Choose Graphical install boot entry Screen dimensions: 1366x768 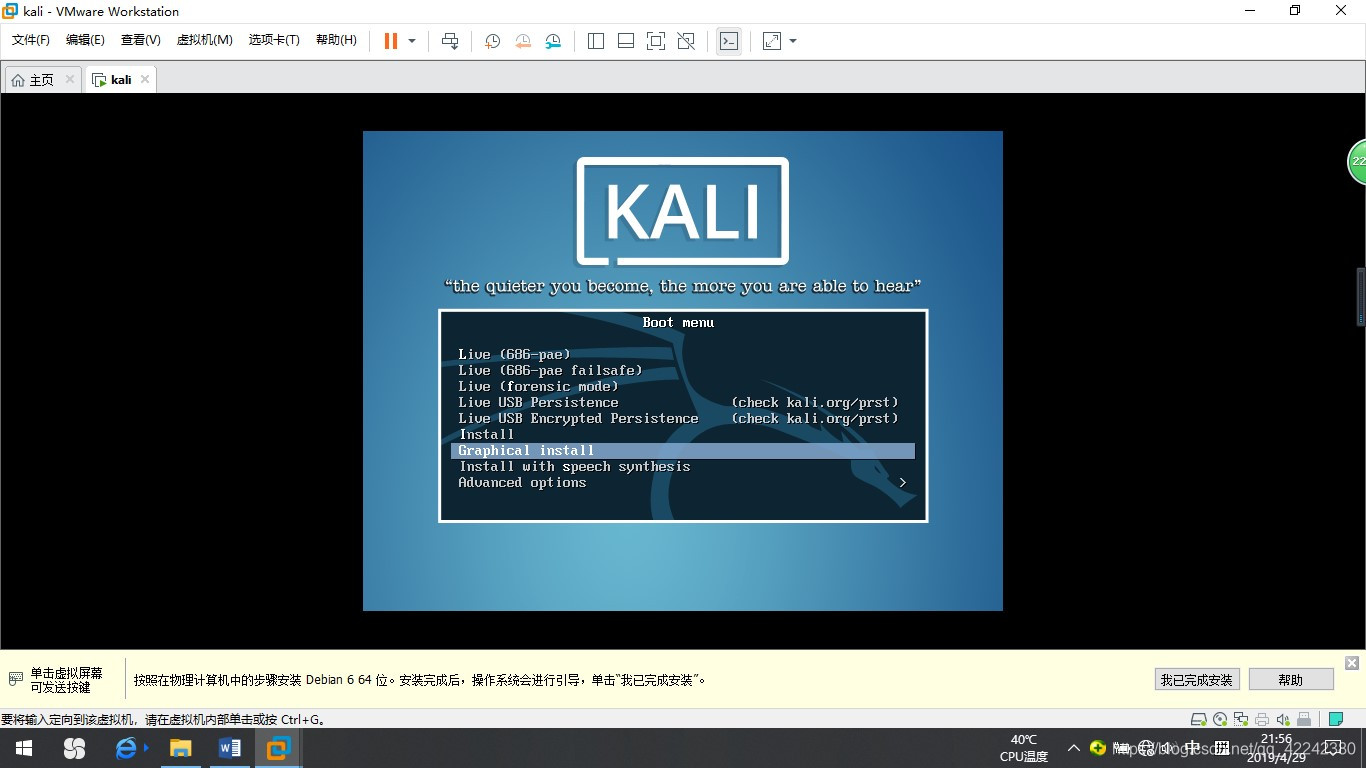(682, 450)
